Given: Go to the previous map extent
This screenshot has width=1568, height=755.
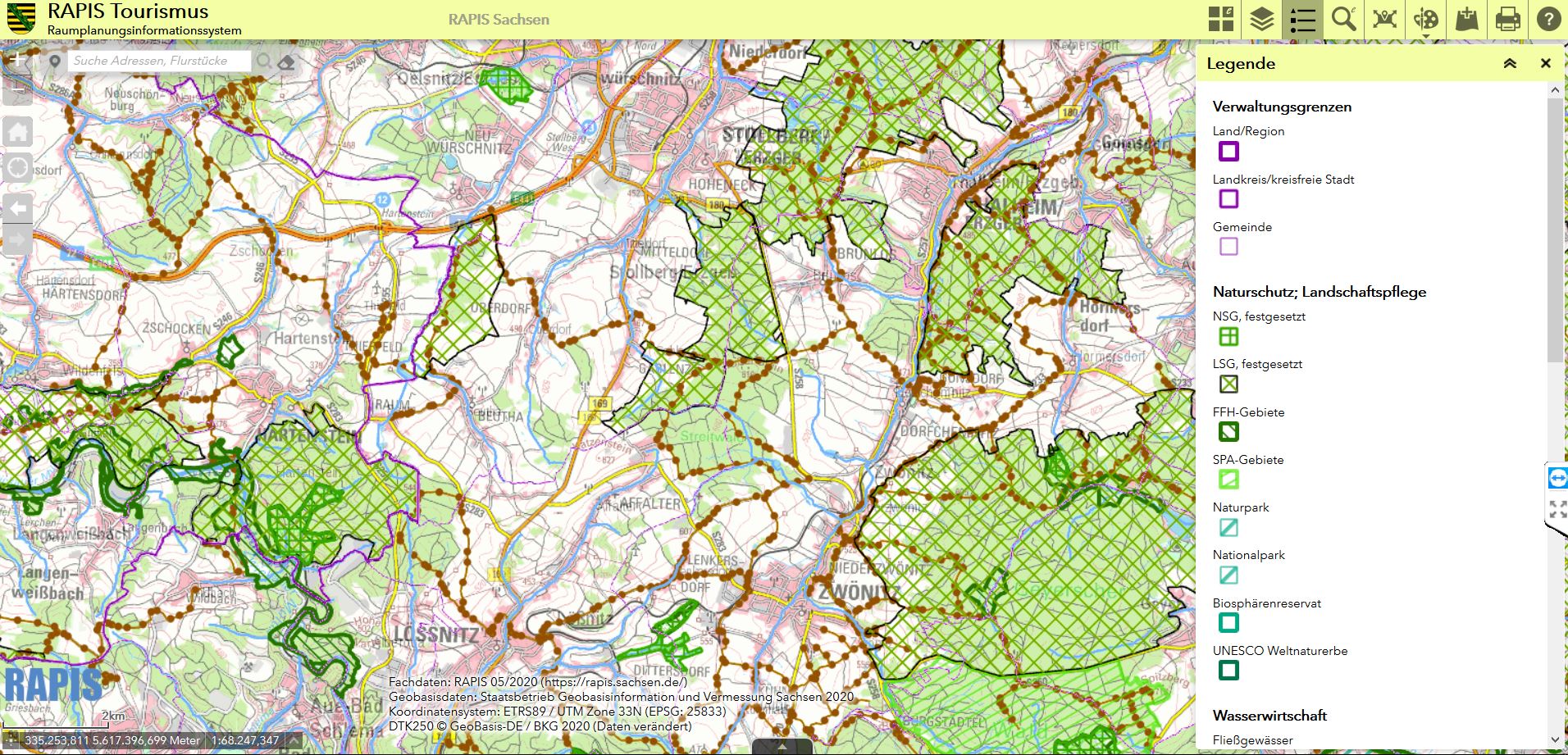Looking at the screenshot, I should click(x=18, y=208).
